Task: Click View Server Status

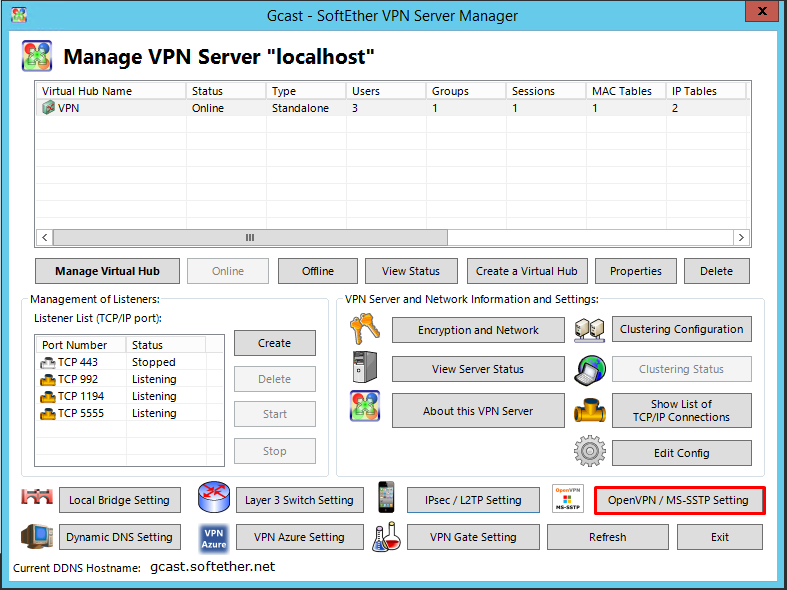Action: coord(478,369)
